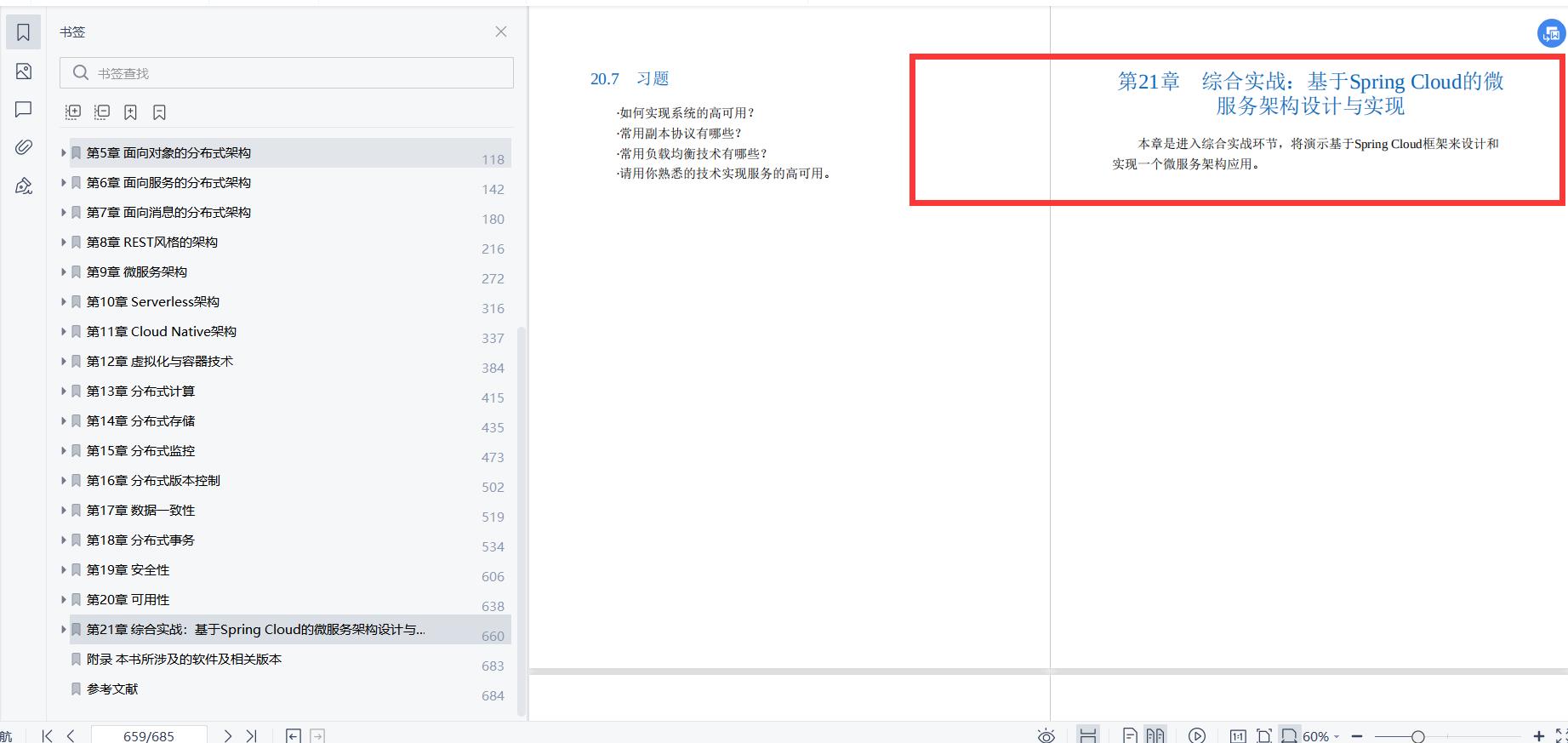Go to the previous page
Viewport: 1568px width, 743px height.
pos(71,735)
